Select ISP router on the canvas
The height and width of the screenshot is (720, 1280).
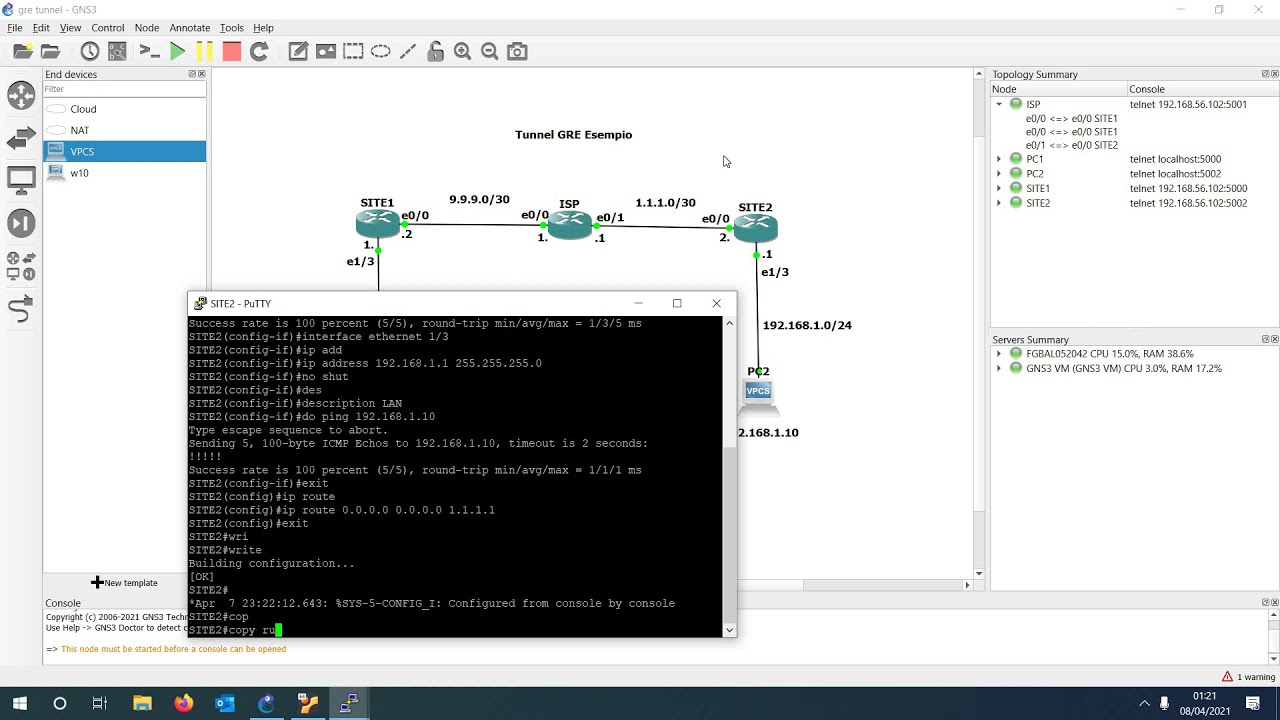coord(569,226)
